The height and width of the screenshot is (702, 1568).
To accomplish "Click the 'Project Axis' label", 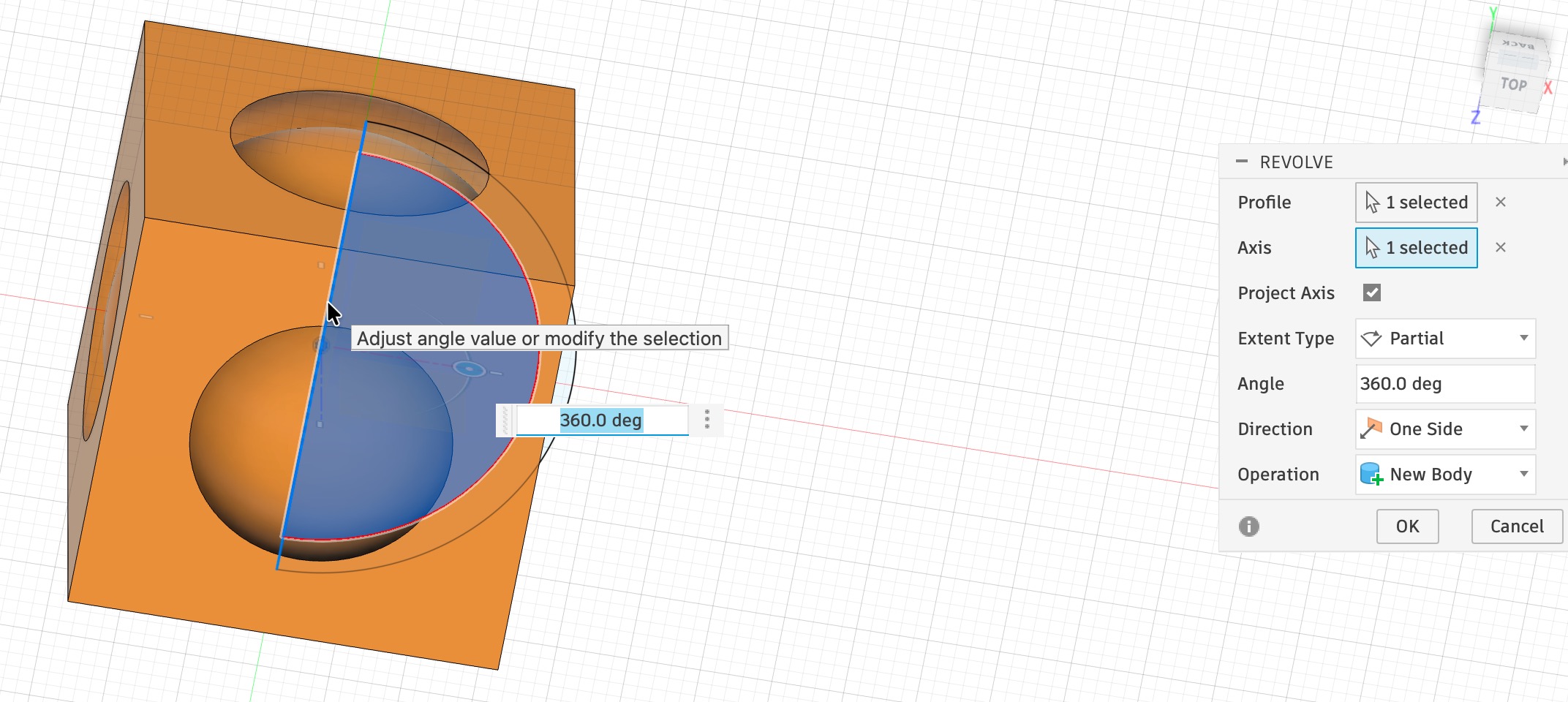I will click(x=1286, y=293).
